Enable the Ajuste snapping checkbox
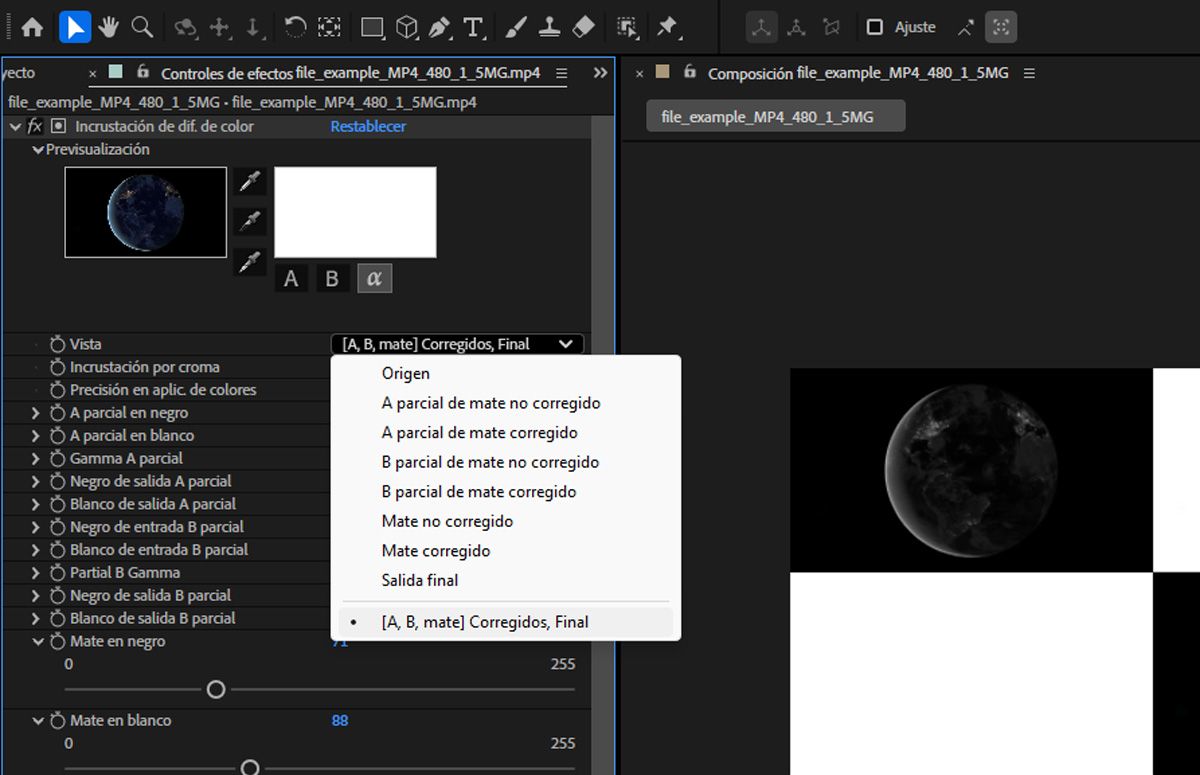1200x775 pixels. [x=875, y=27]
